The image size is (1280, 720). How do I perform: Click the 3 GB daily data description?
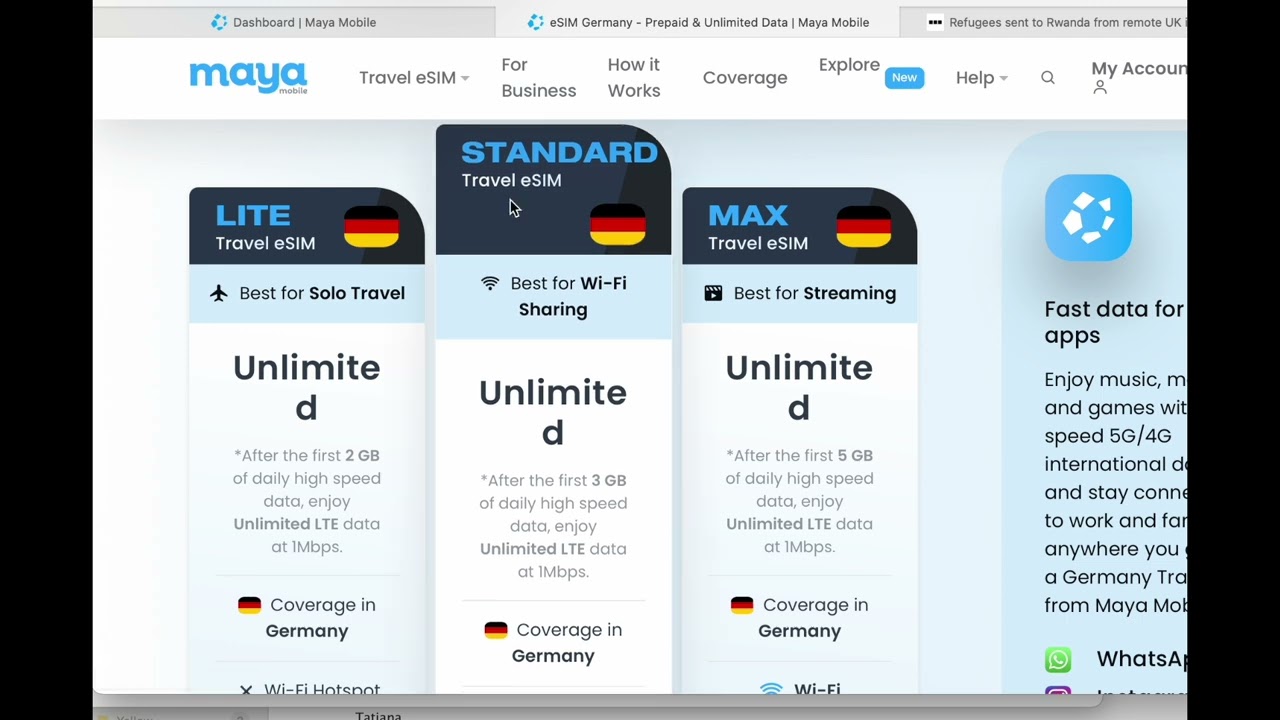point(553,526)
